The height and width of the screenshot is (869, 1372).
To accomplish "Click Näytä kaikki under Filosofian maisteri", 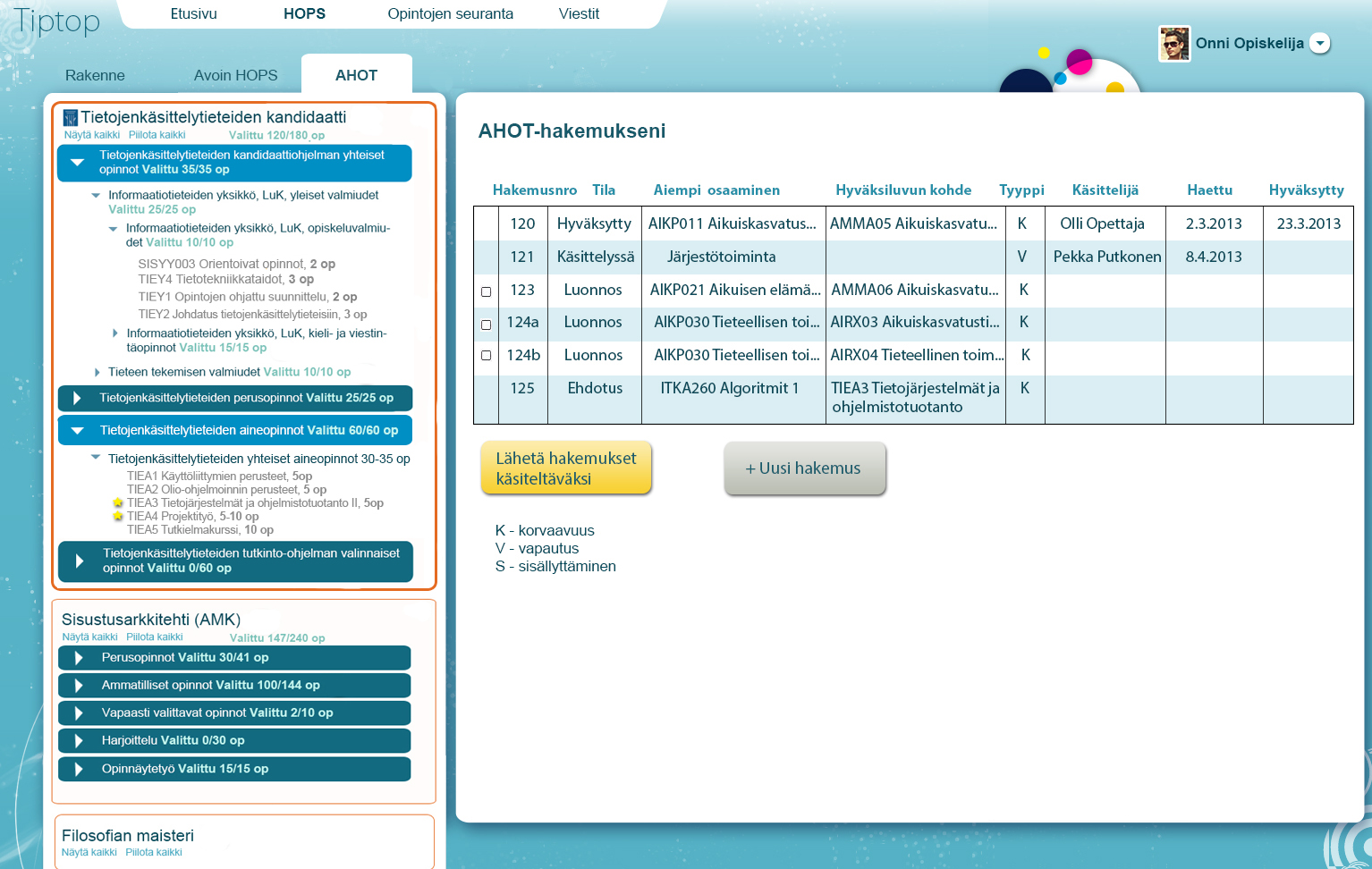I will point(89,852).
